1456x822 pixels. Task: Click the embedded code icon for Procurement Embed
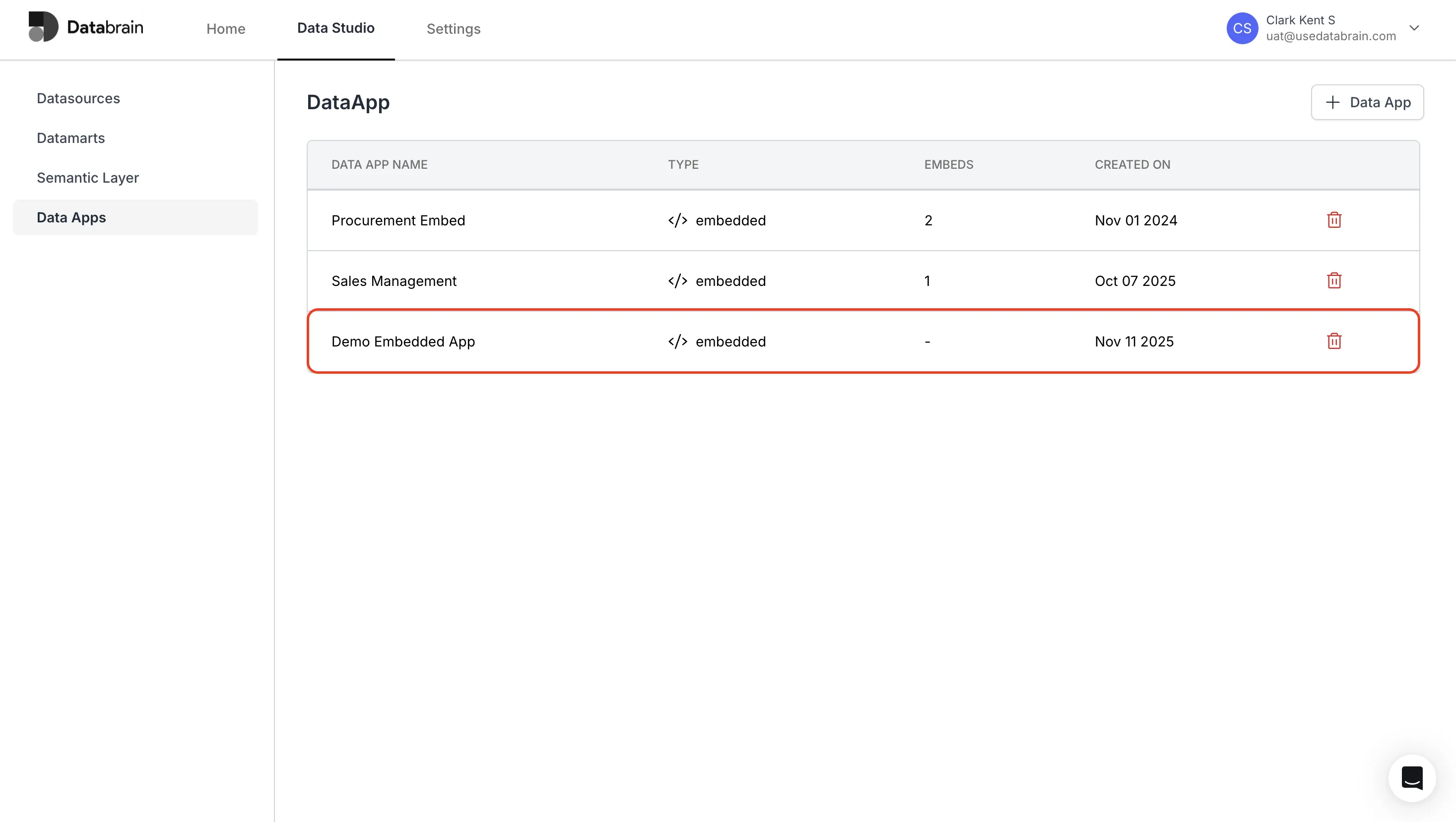677,220
